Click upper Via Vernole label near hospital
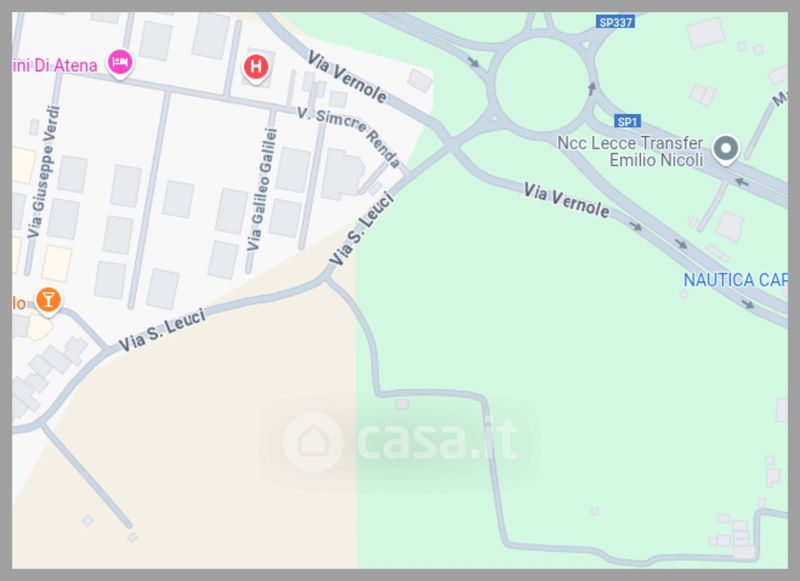Viewport: 800px width, 581px height. pos(347,77)
